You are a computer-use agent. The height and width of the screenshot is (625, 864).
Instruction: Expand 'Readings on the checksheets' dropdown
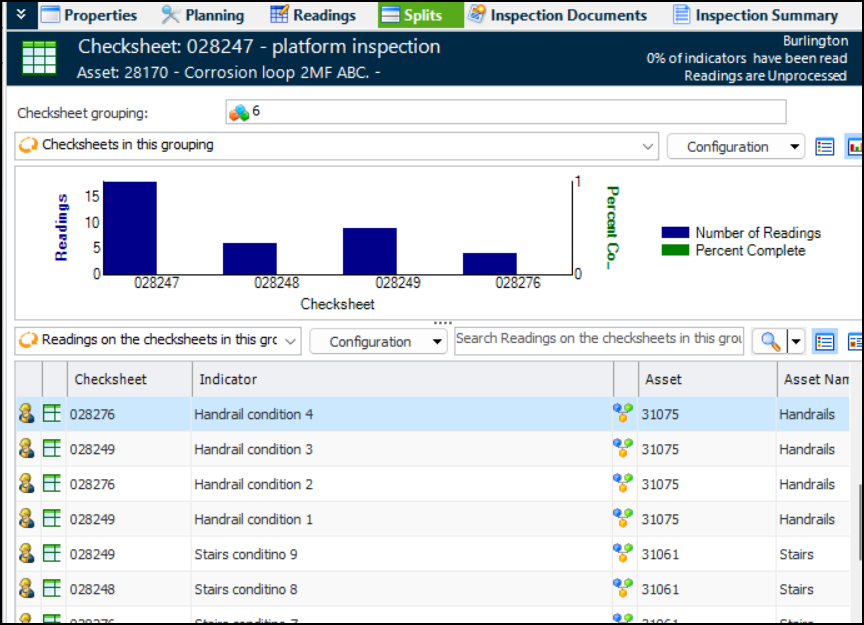coord(290,341)
